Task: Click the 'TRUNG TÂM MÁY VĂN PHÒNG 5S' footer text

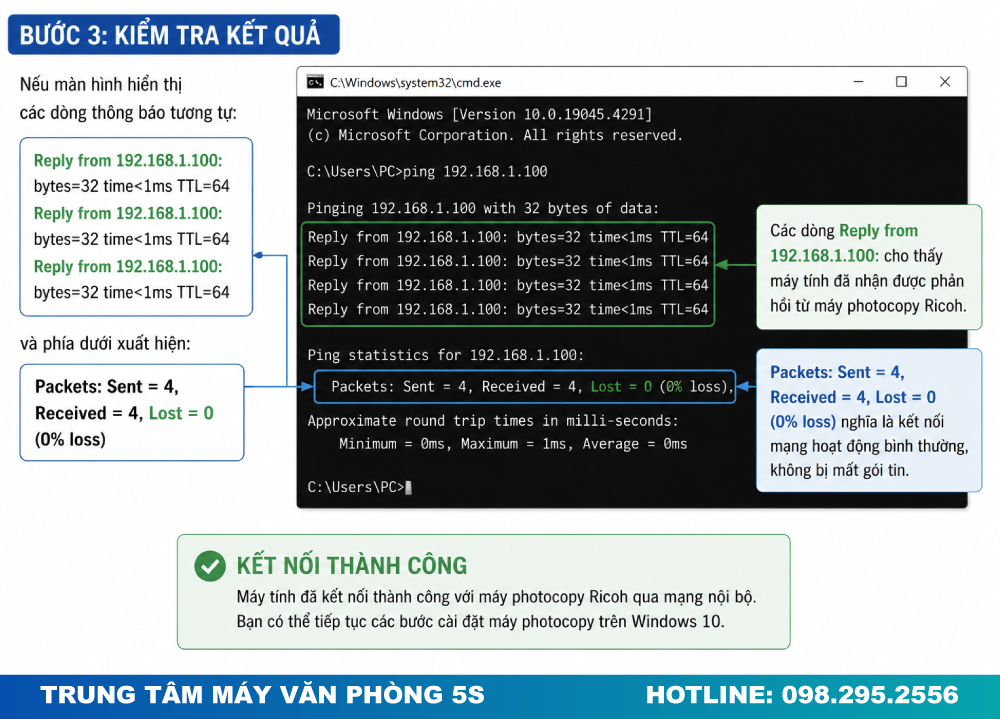Action: click(x=263, y=695)
